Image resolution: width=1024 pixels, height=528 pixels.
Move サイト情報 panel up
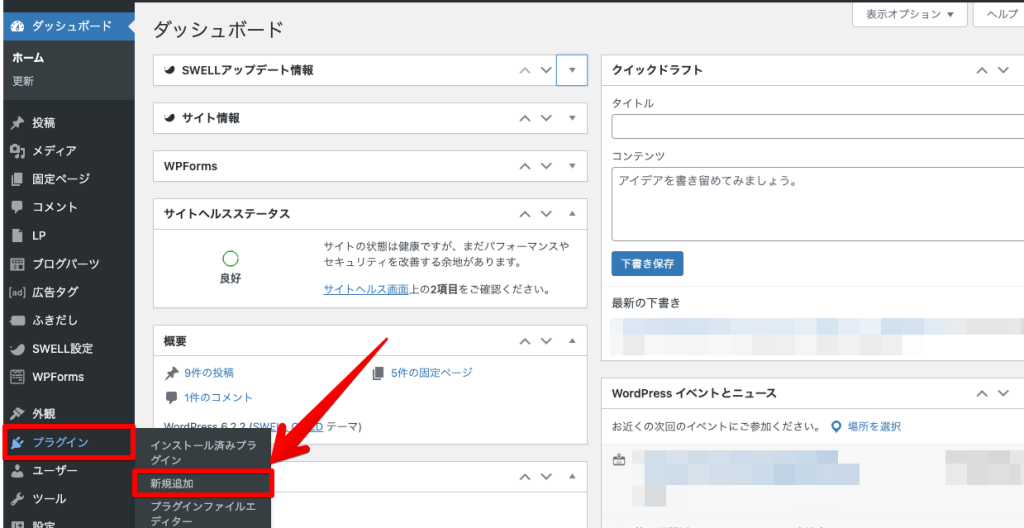pos(524,118)
